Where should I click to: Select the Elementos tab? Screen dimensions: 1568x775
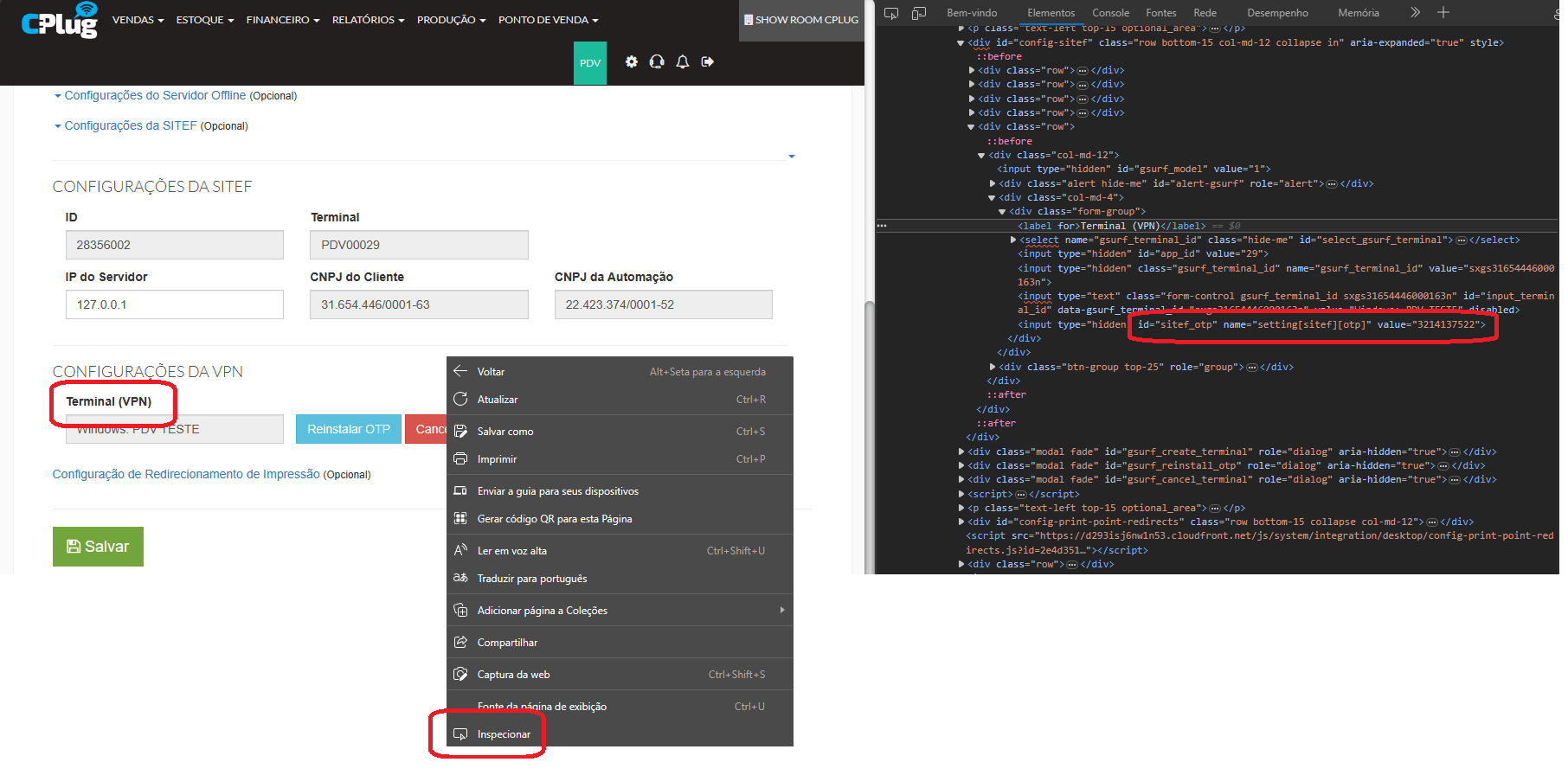1051,13
